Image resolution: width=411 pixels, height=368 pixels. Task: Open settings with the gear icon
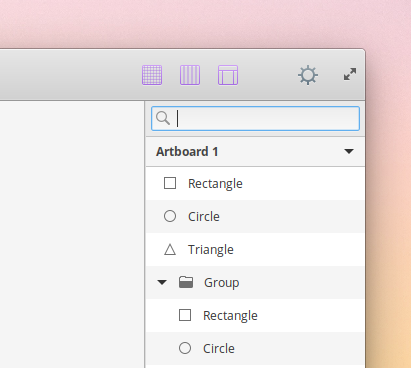308,75
